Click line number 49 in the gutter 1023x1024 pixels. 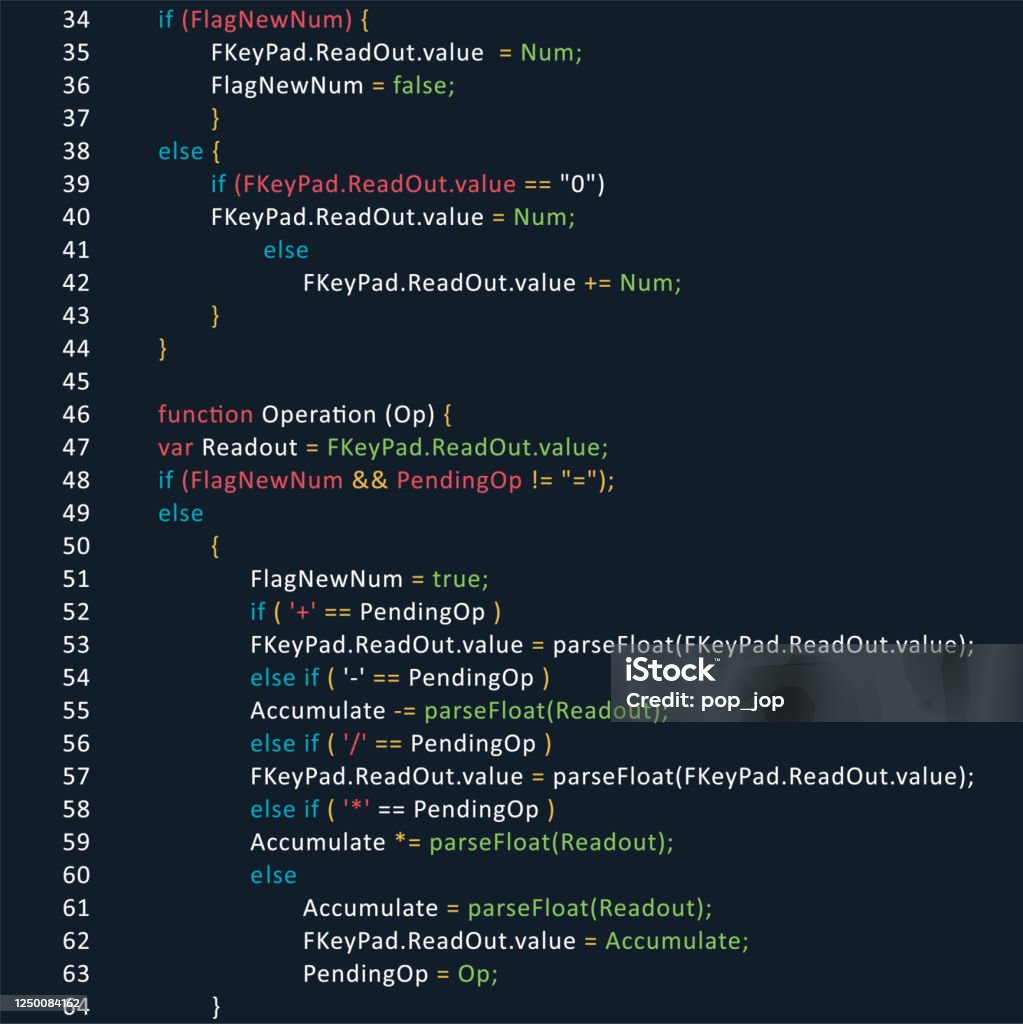76,513
